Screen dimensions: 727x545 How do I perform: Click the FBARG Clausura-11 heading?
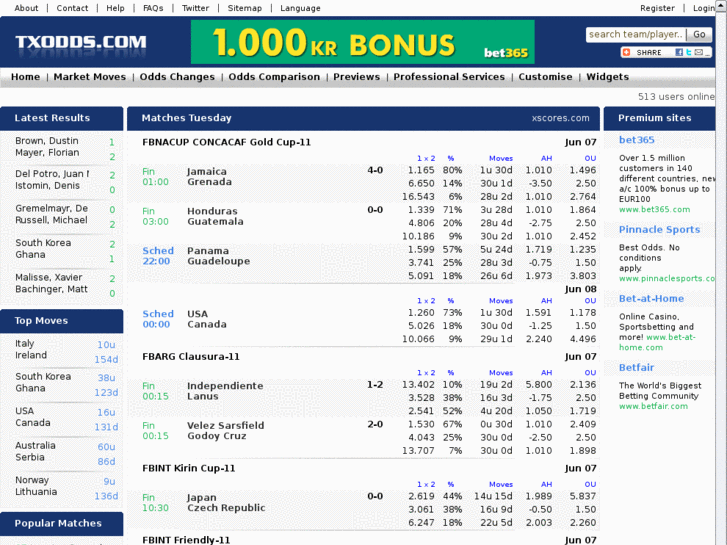[191, 356]
